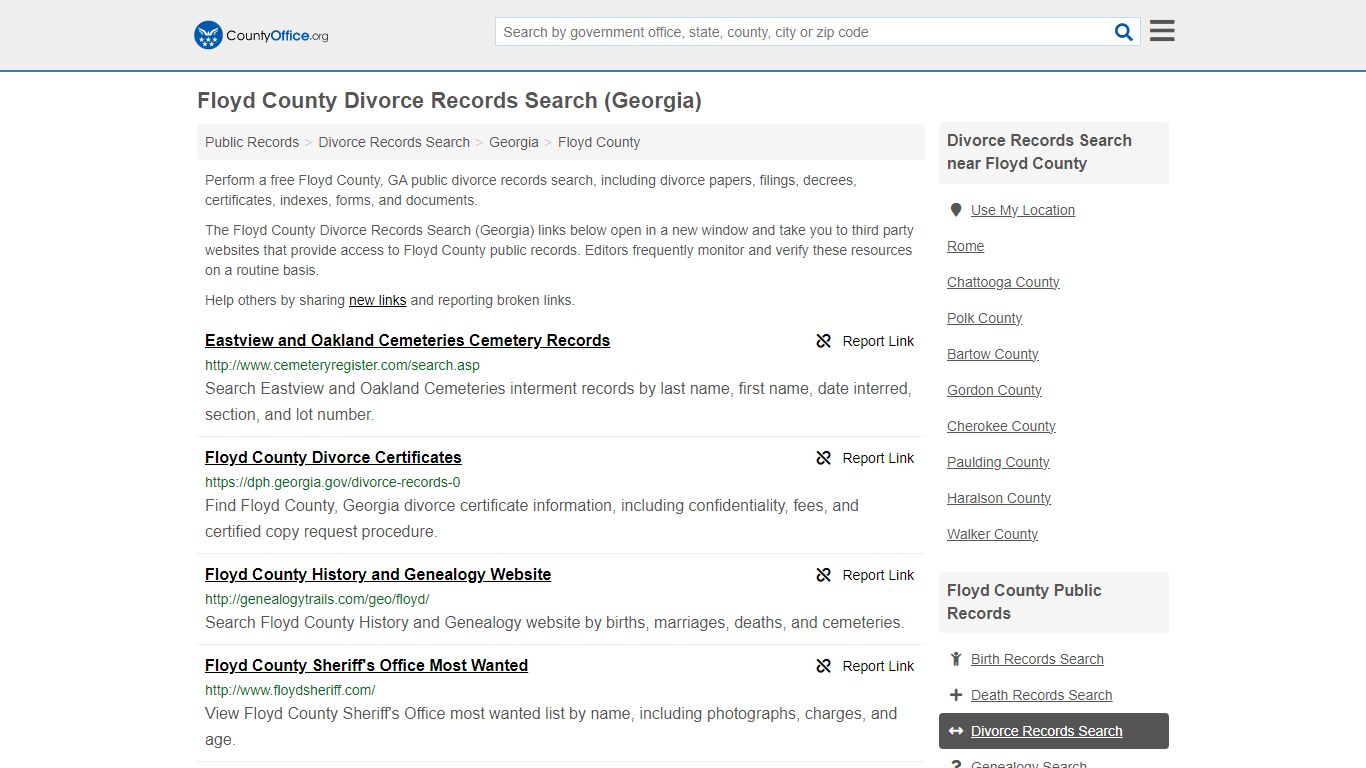Select Floyd County breadcrumb
Image resolution: width=1366 pixels, height=768 pixels.
(599, 142)
